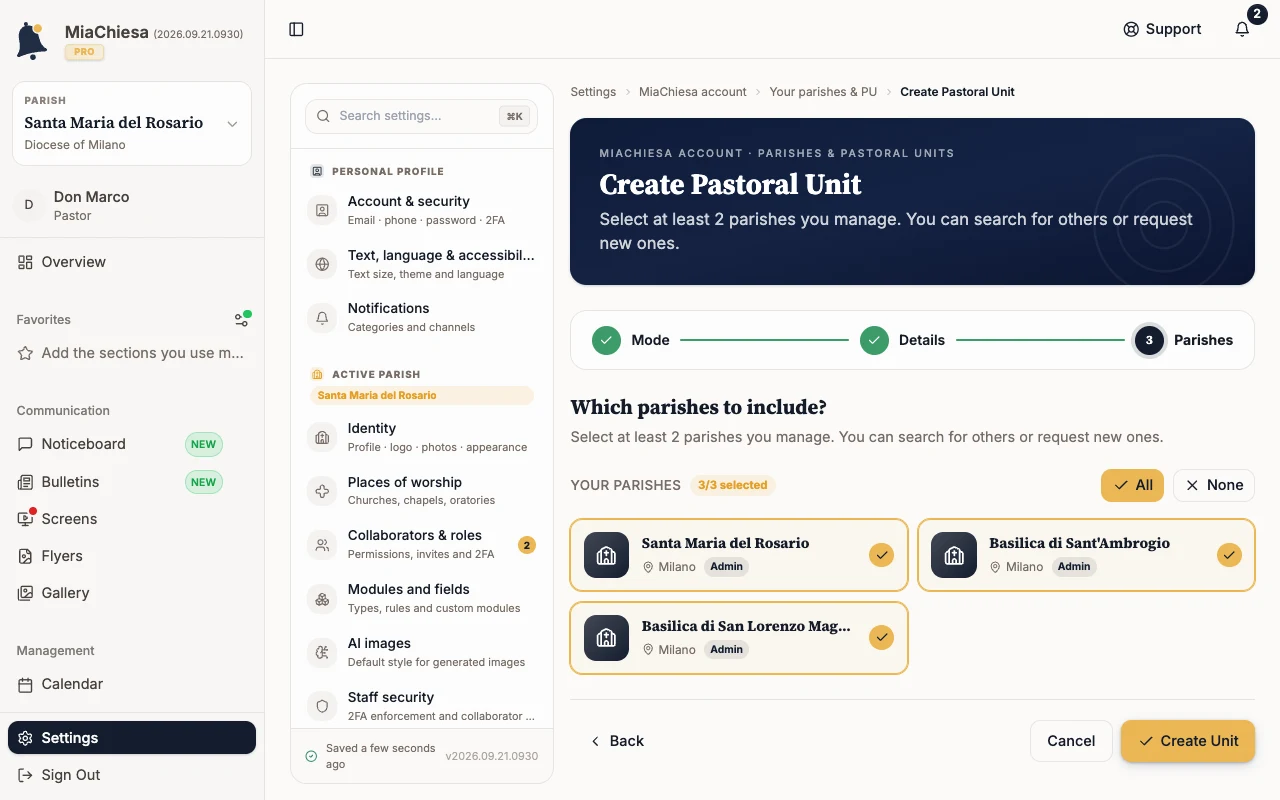
Task: Click the MiaChiesa bell logo
Action: click(x=32, y=40)
